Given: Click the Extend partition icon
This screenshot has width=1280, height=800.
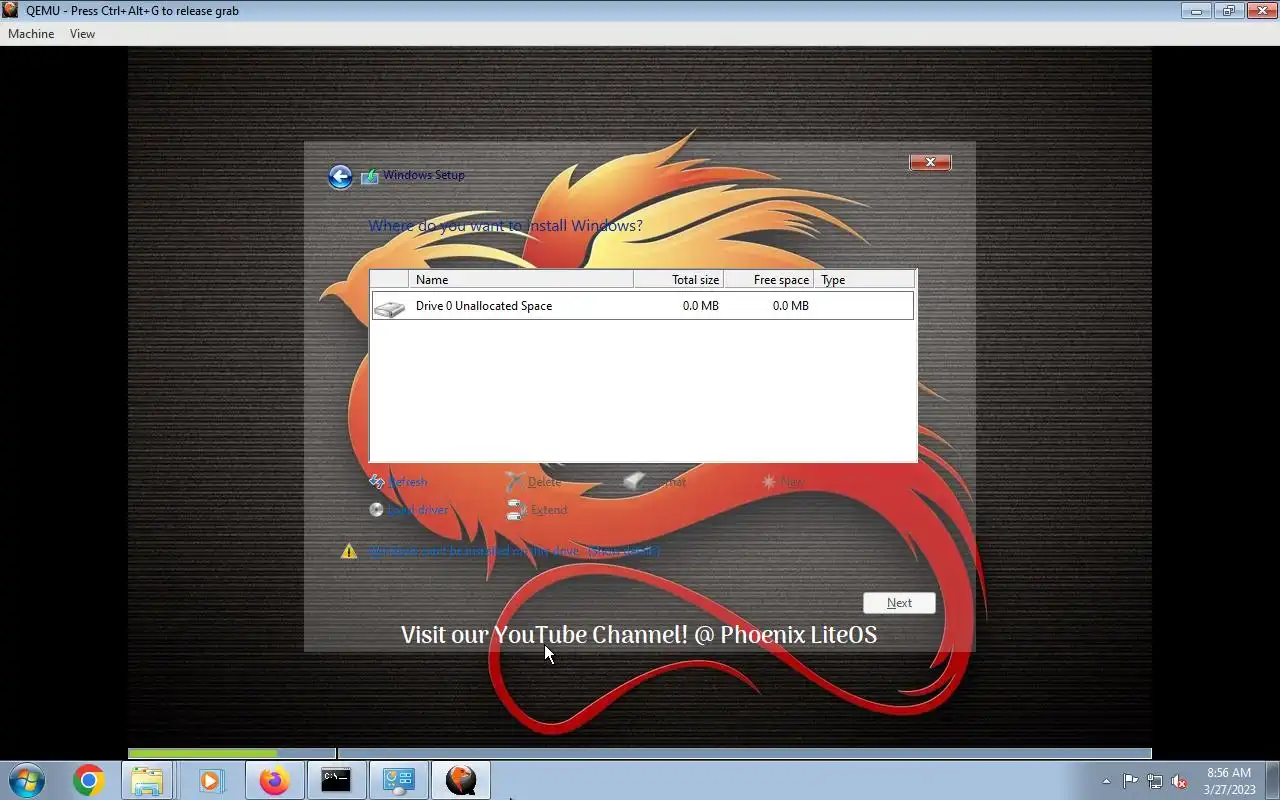Looking at the screenshot, I should [516, 510].
